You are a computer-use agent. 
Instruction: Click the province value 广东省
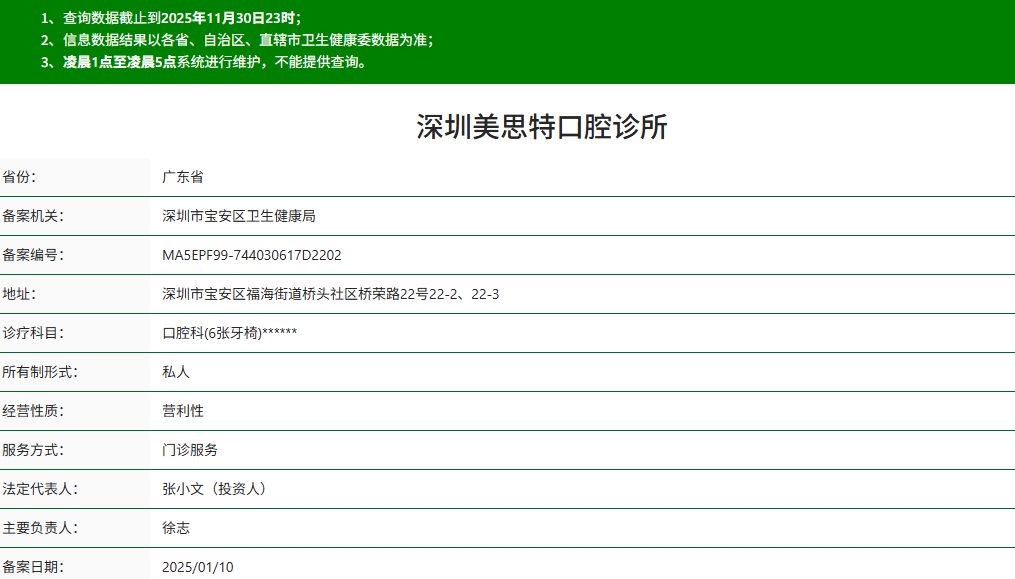[184, 177]
